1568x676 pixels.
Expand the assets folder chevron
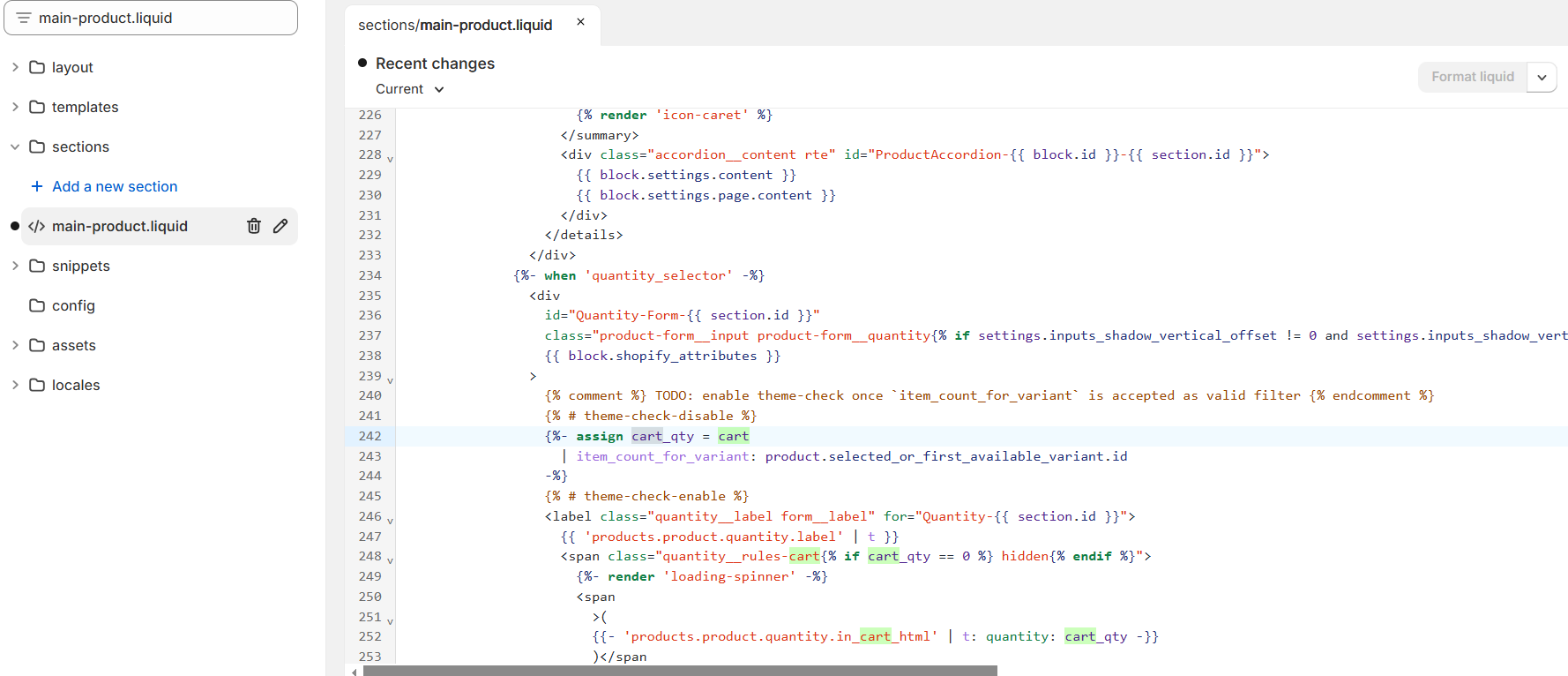pos(15,345)
